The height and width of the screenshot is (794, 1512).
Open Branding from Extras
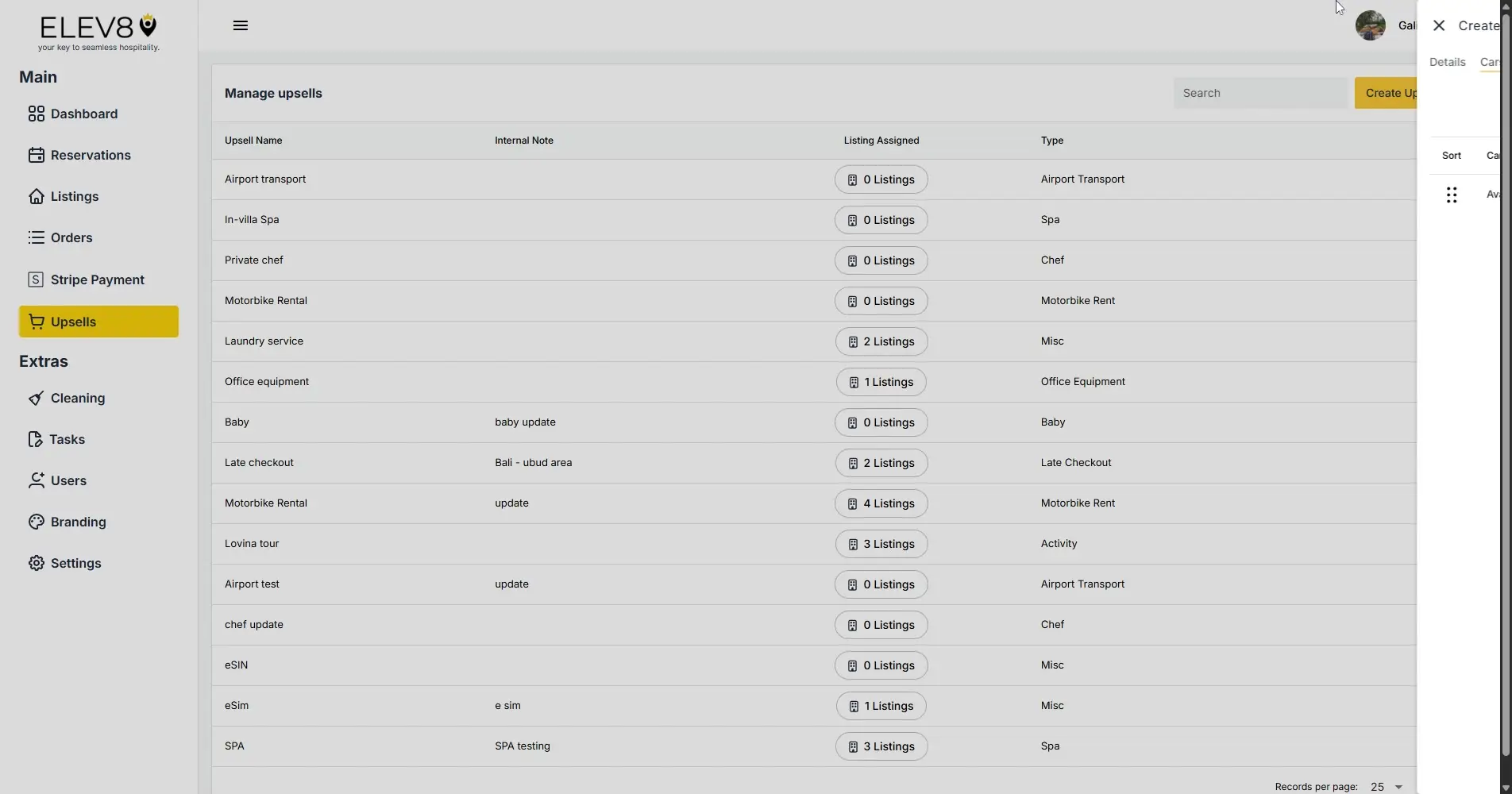click(x=77, y=522)
